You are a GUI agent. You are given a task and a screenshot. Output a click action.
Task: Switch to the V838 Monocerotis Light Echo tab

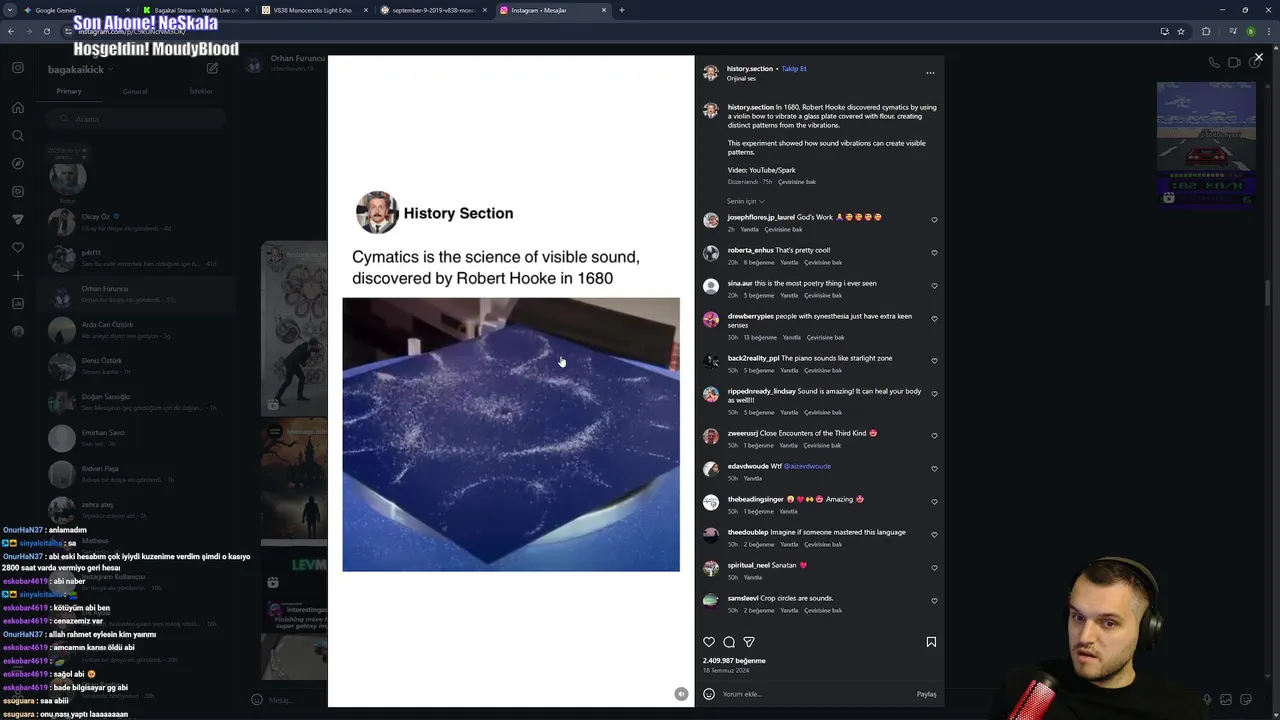pos(313,10)
